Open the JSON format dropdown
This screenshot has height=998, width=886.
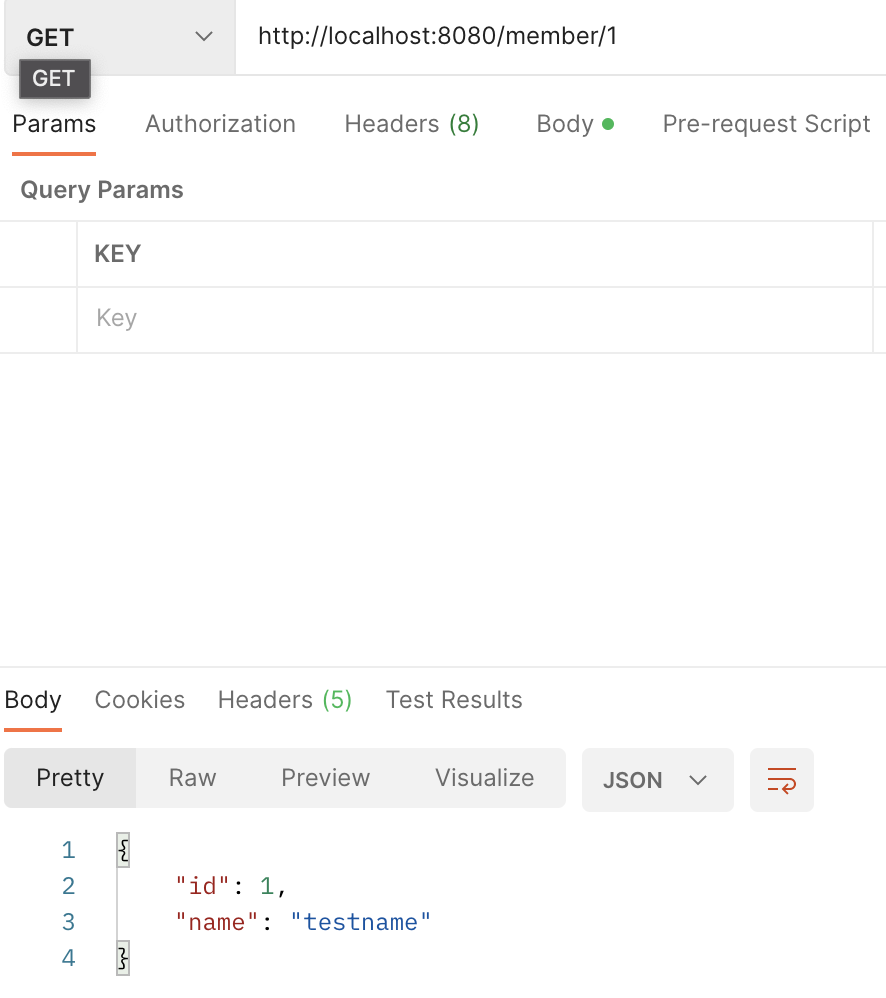tap(657, 780)
